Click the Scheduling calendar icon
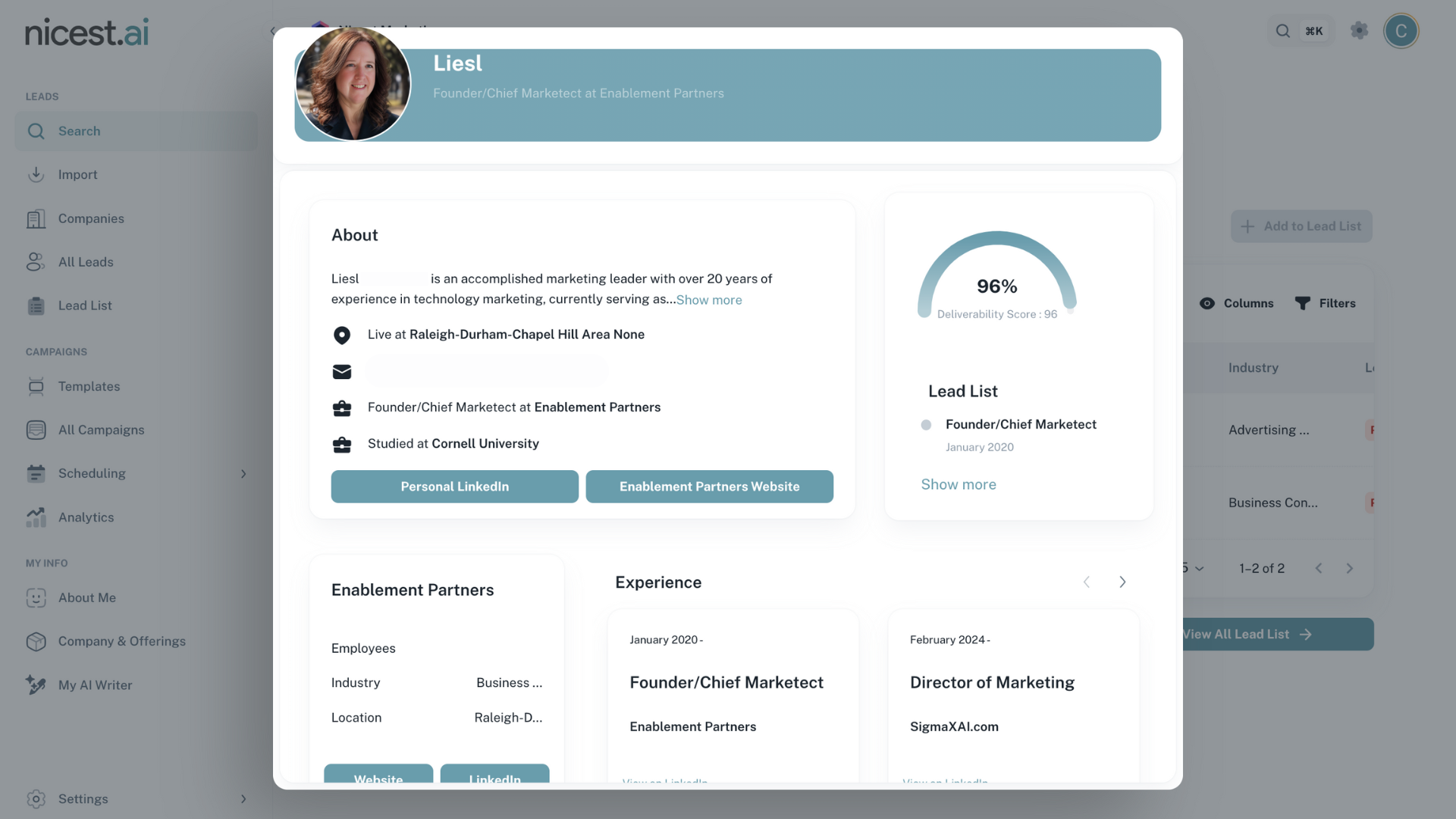This screenshot has height=819, width=1456. pyautogui.click(x=36, y=473)
